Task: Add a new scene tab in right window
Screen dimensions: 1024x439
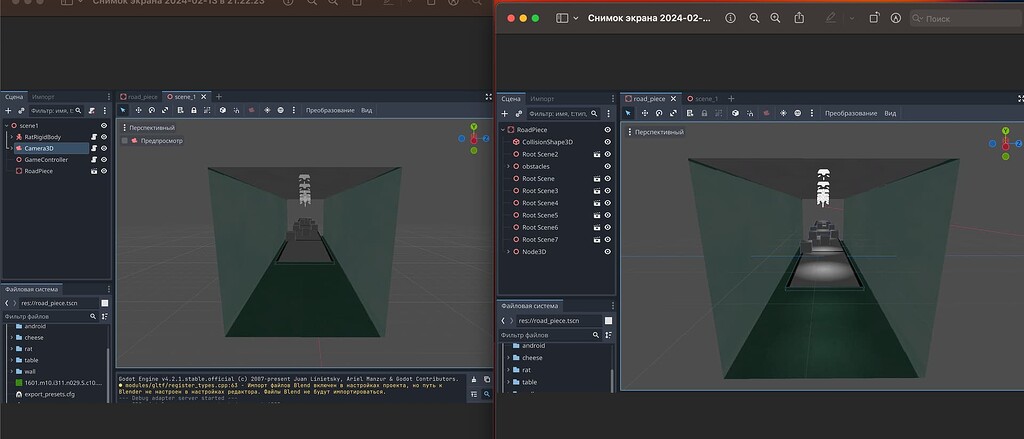Action: click(x=731, y=99)
